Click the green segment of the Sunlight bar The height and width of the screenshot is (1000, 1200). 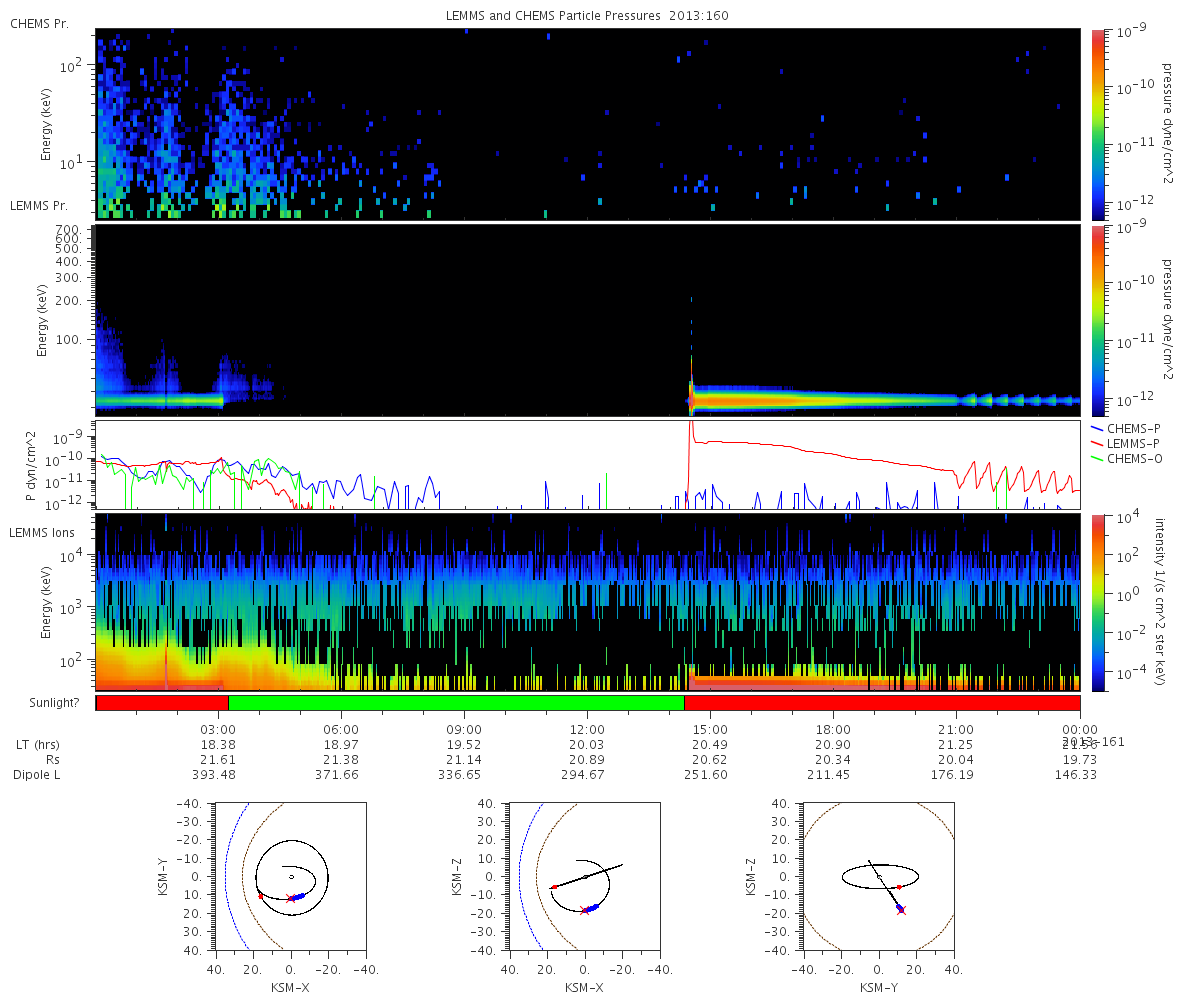[x=456, y=703]
